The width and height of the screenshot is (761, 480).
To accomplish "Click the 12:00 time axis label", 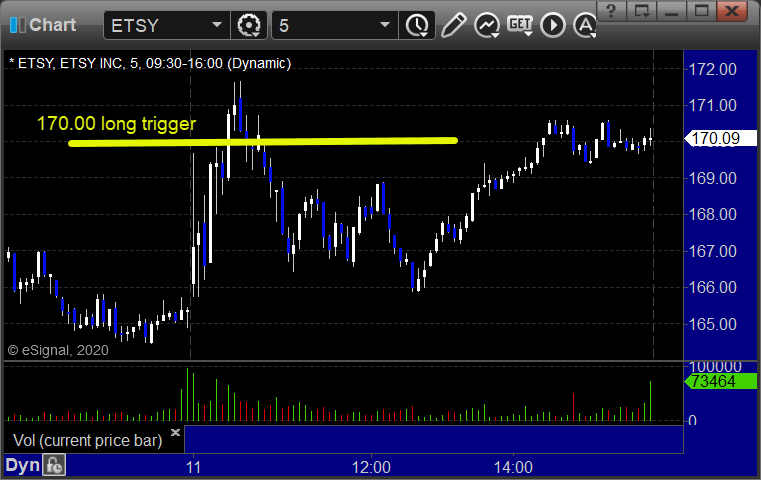I will tap(371, 467).
